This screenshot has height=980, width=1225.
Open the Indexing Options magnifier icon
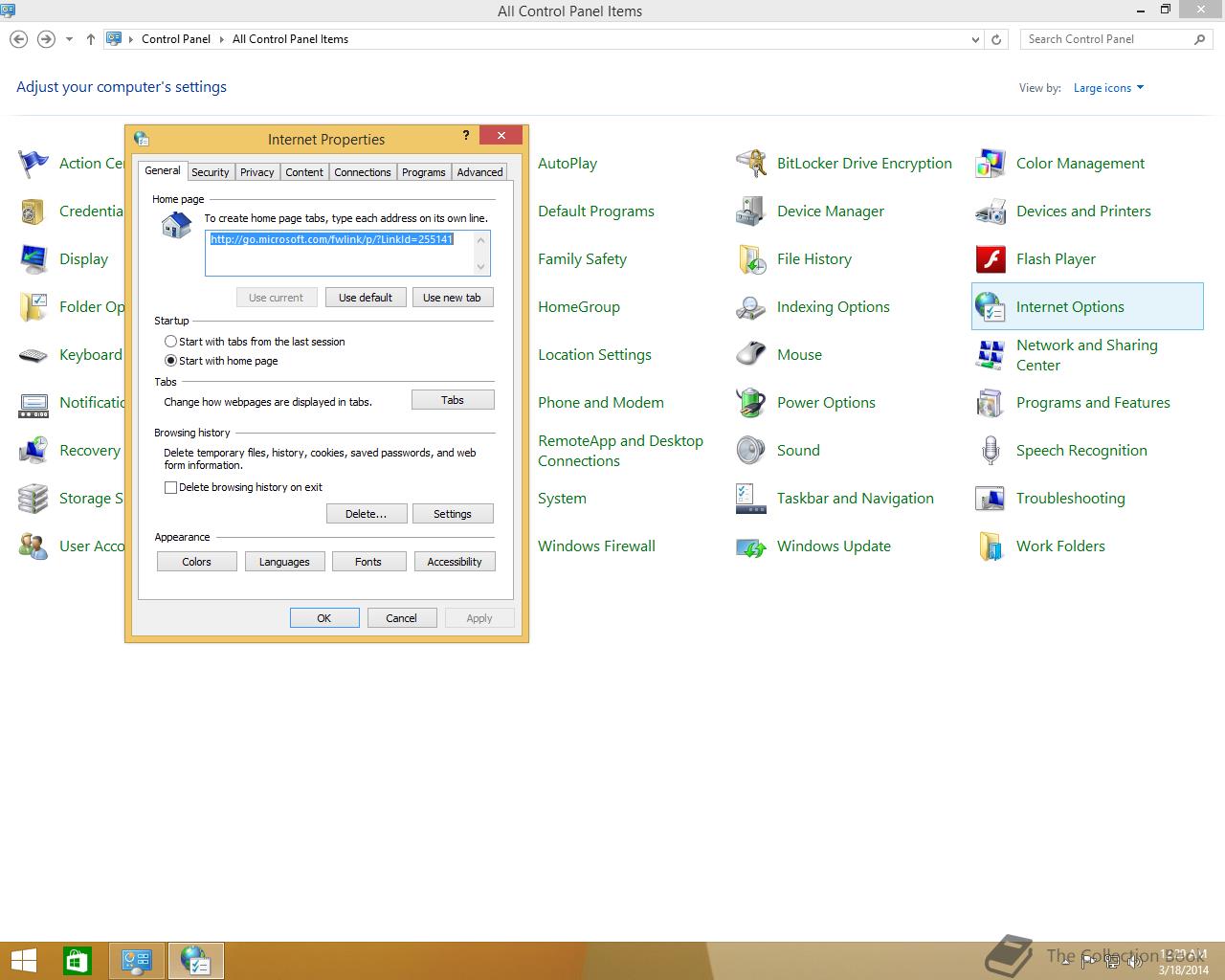pos(751,307)
